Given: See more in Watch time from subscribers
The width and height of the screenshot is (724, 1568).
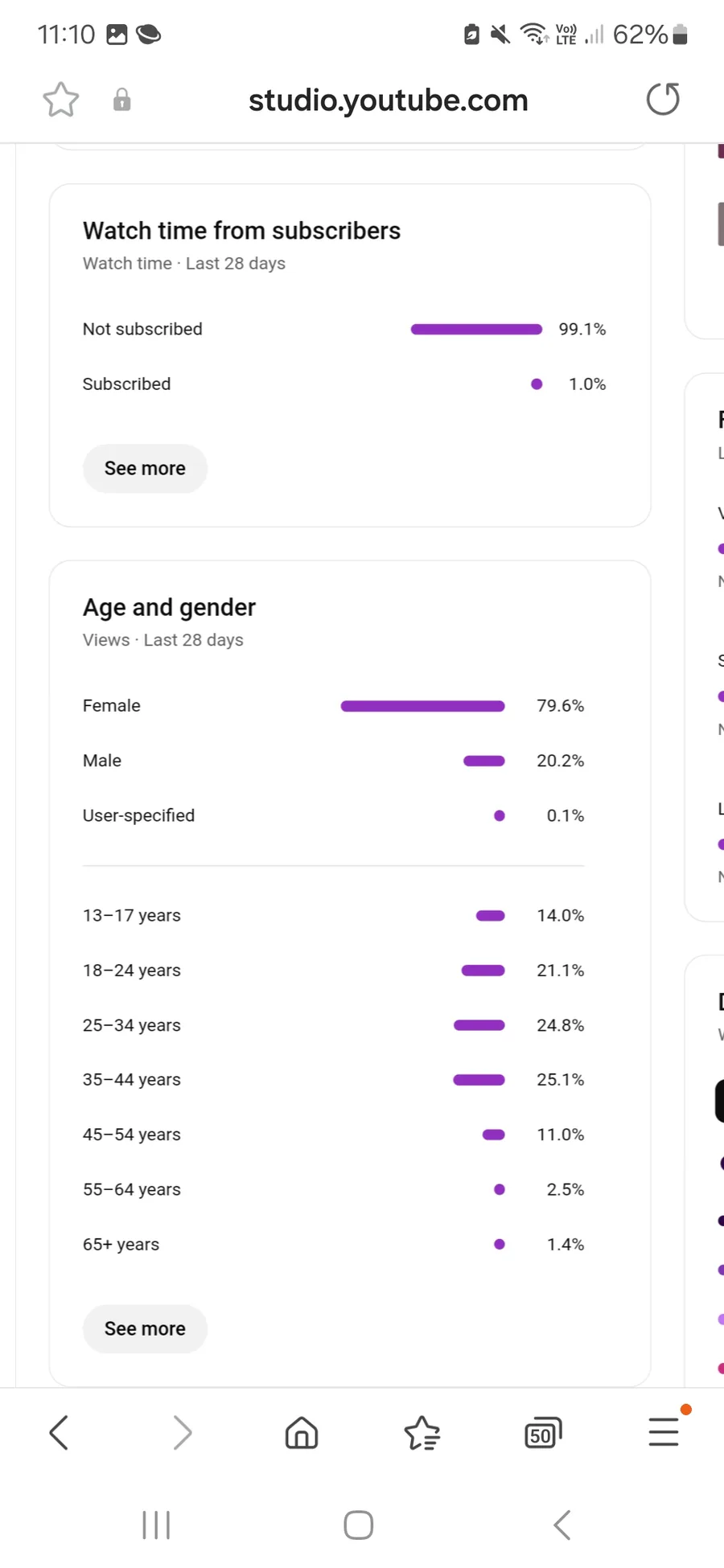Looking at the screenshot, I should pos(145,468).
